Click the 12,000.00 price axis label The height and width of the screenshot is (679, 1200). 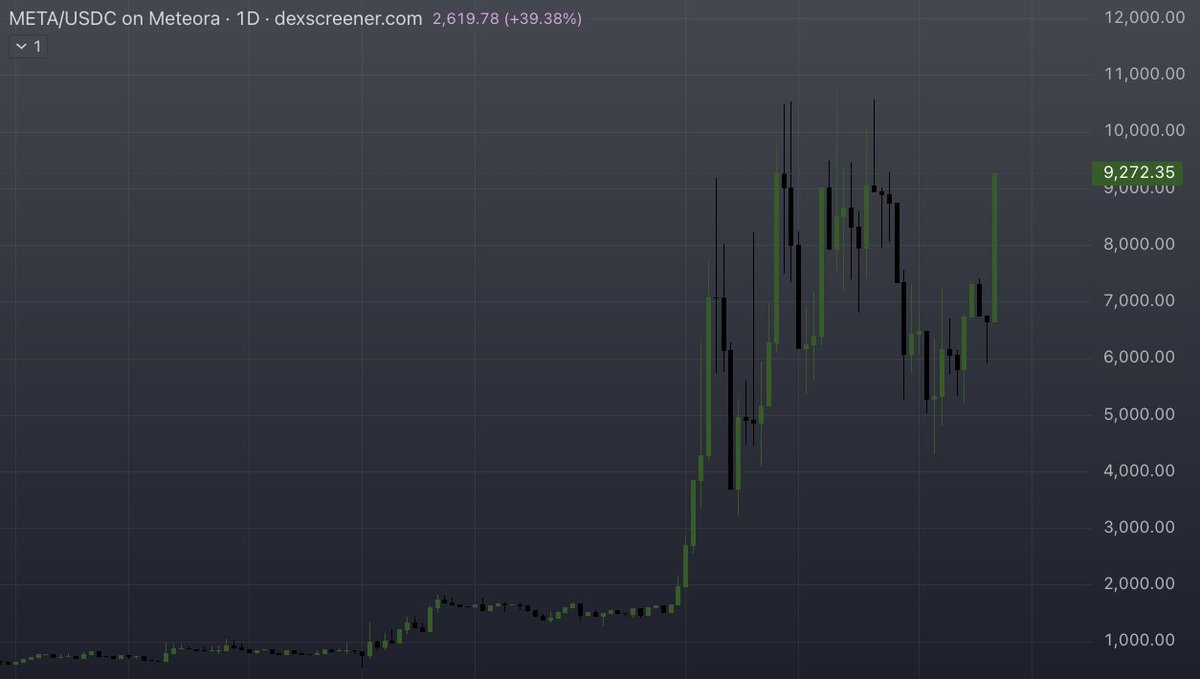click(1143, 17)
